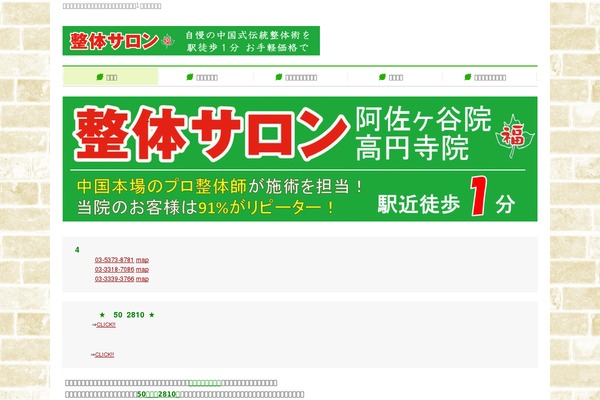600x400 pixels.
Task: Call phone number 03-3339-3766
Action: (x=114, y=279)
